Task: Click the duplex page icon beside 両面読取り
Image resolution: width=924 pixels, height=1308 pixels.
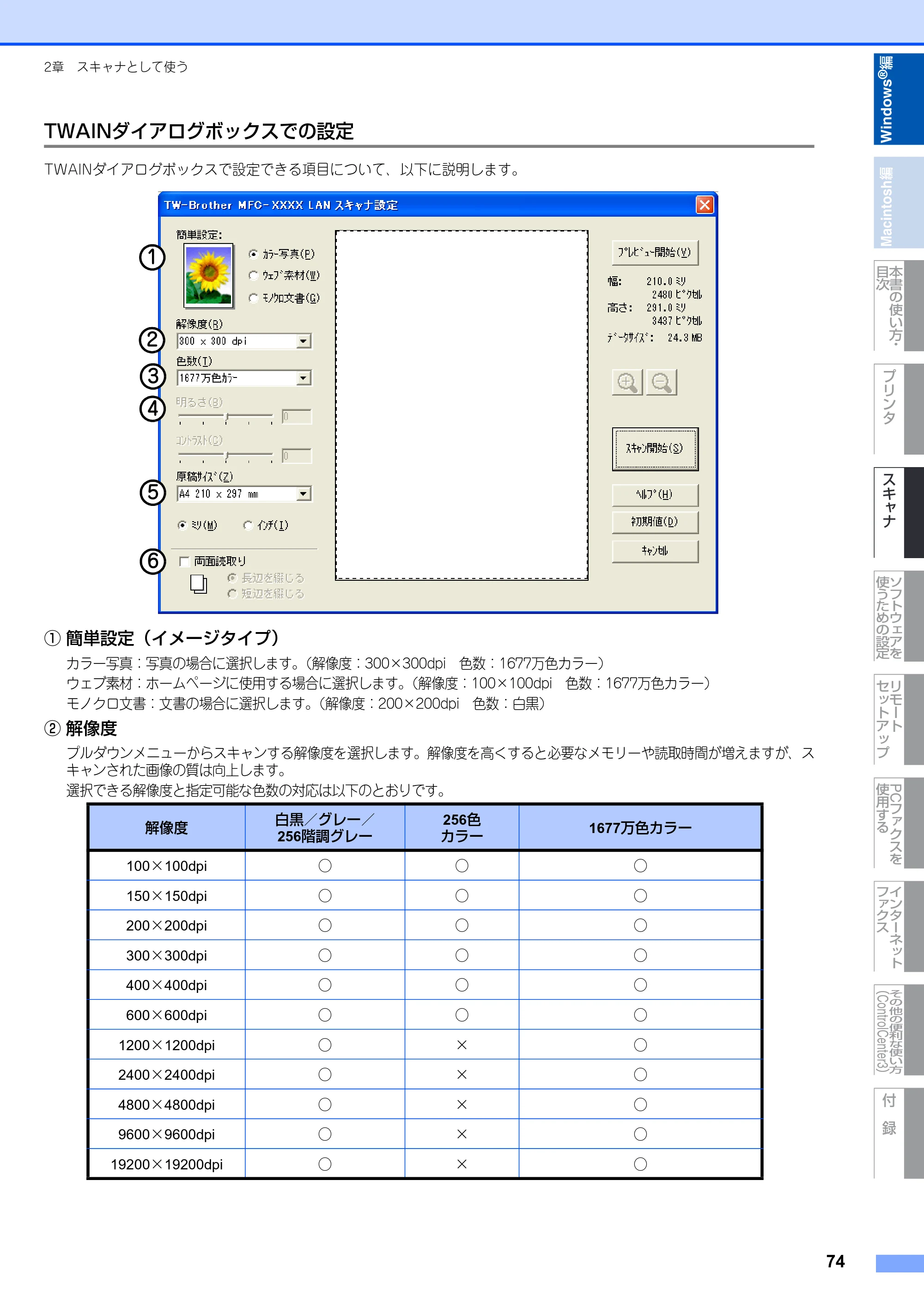Action: pyautogui.click(x=198, y=584)
